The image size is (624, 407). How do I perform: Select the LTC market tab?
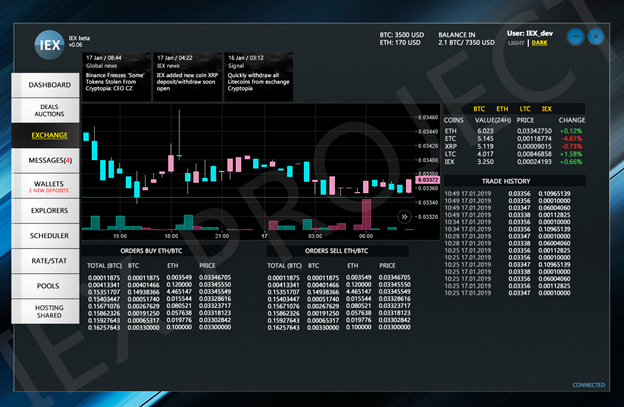pyautogui.click(x=525, y=109)
